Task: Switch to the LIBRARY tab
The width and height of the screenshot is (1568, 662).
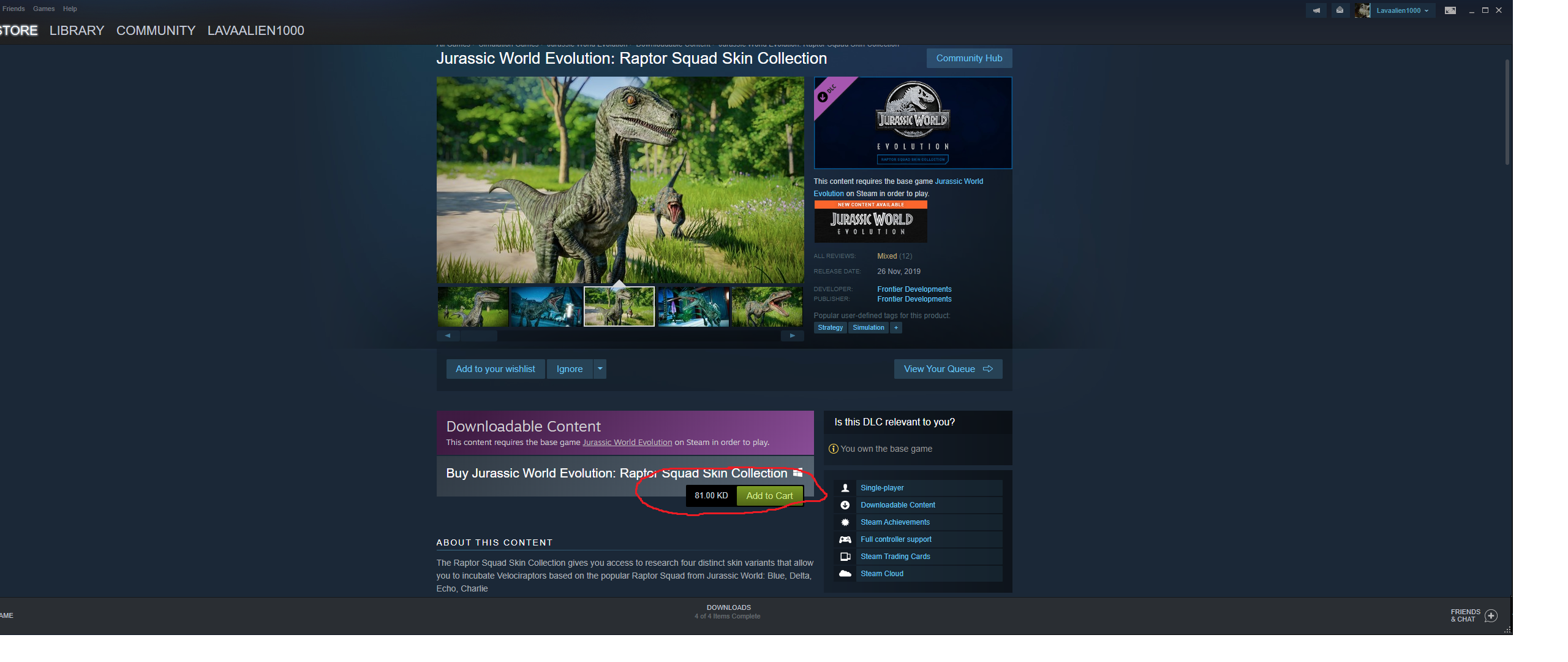Action: tap(77, 30)
